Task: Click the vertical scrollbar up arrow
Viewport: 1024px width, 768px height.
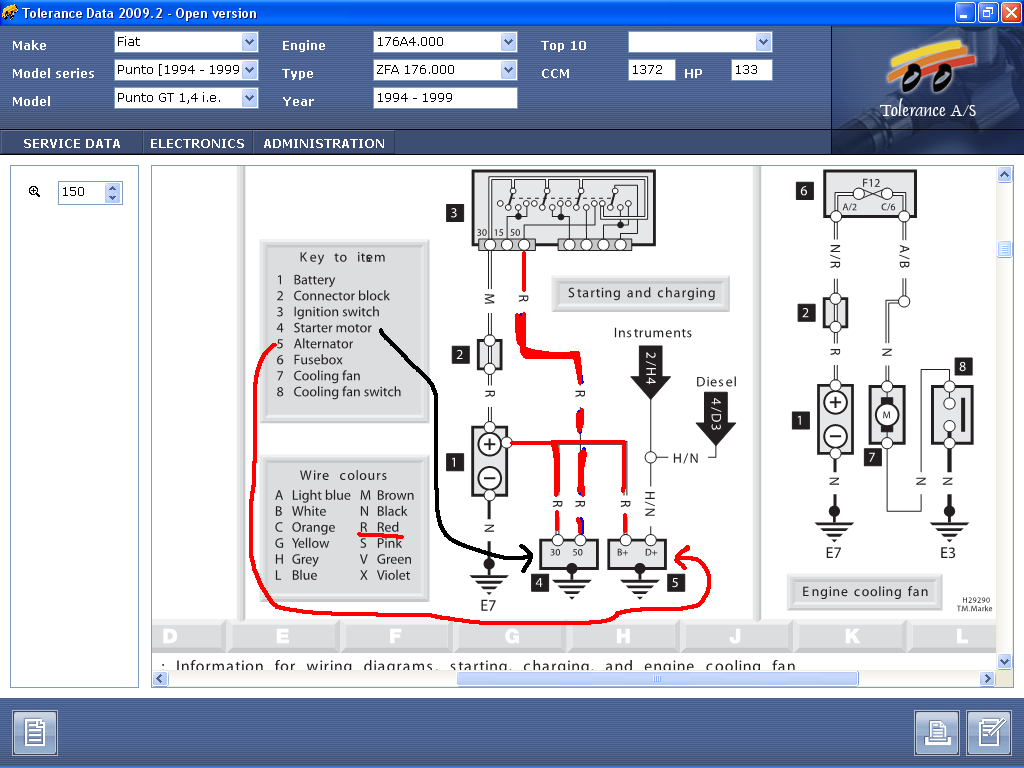Action: (1004, 174)
